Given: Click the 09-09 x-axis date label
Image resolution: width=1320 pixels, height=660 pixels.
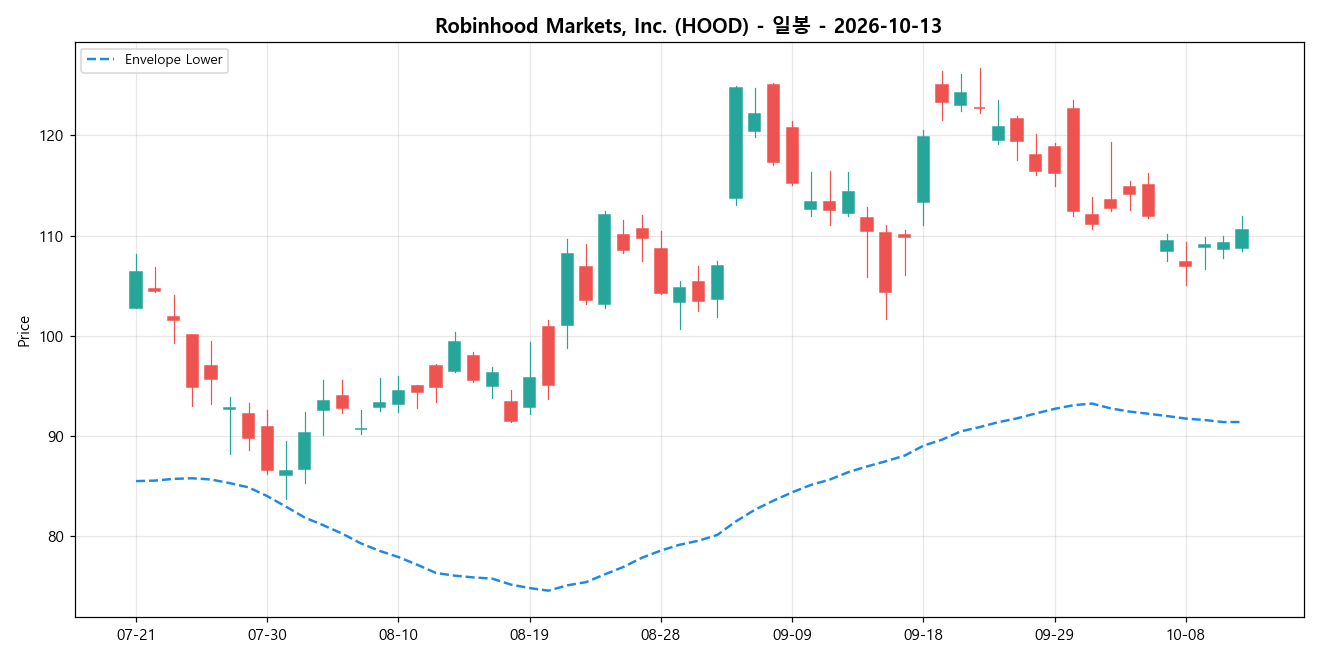Looking at the screenshot, I should click(792, 634).
